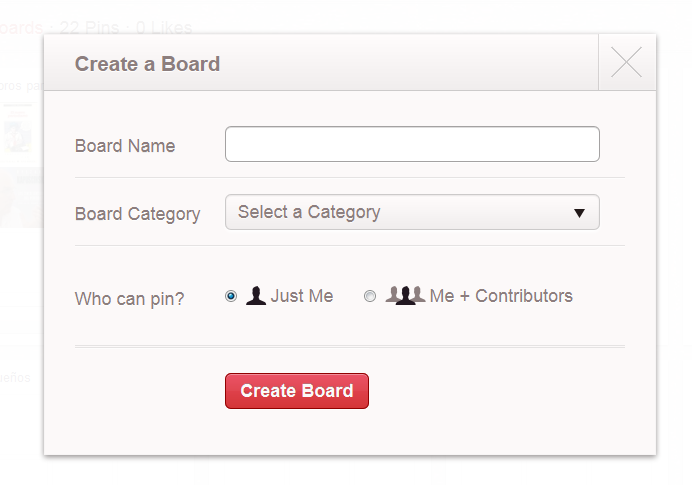This screenshot has height=485, width=692.
Task: Click the dimmed page area below the dialog
Action: [350, 472]
